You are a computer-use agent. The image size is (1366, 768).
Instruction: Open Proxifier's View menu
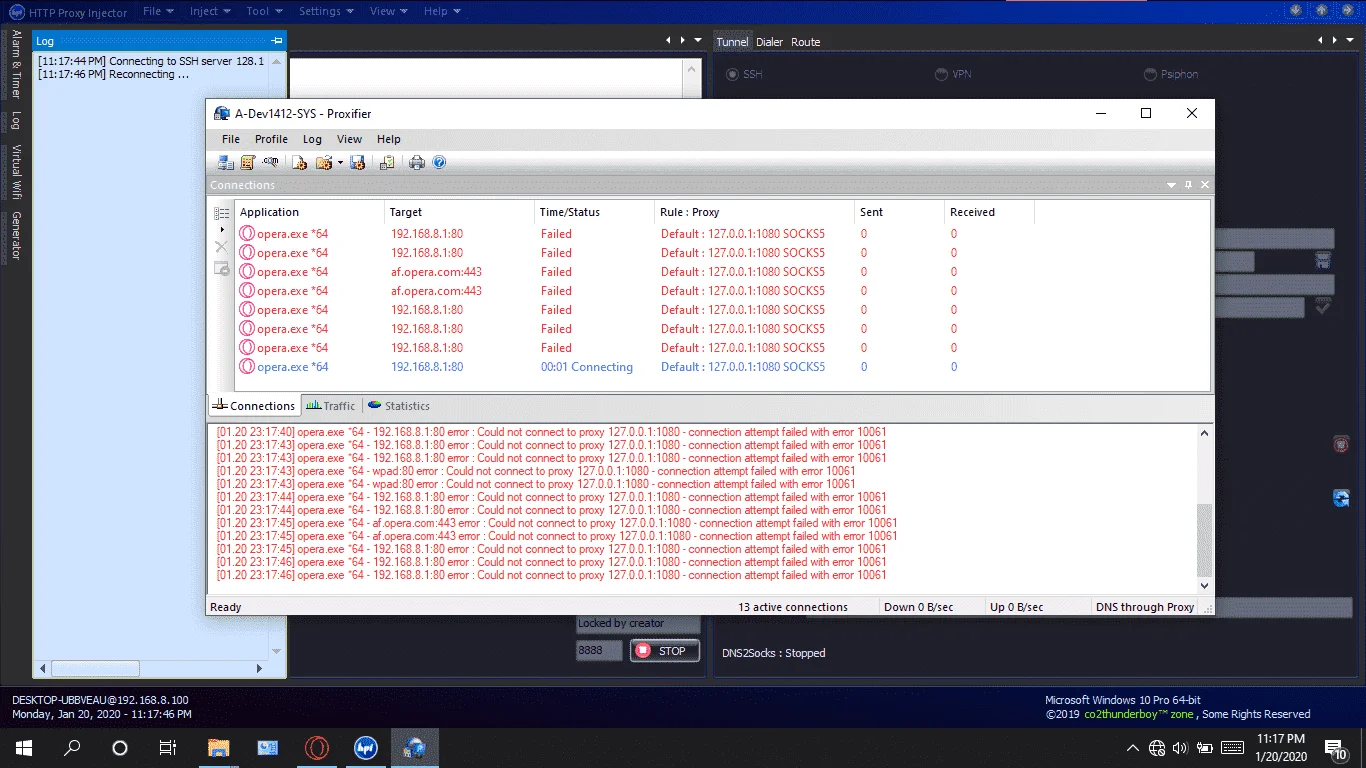(349, 139)
